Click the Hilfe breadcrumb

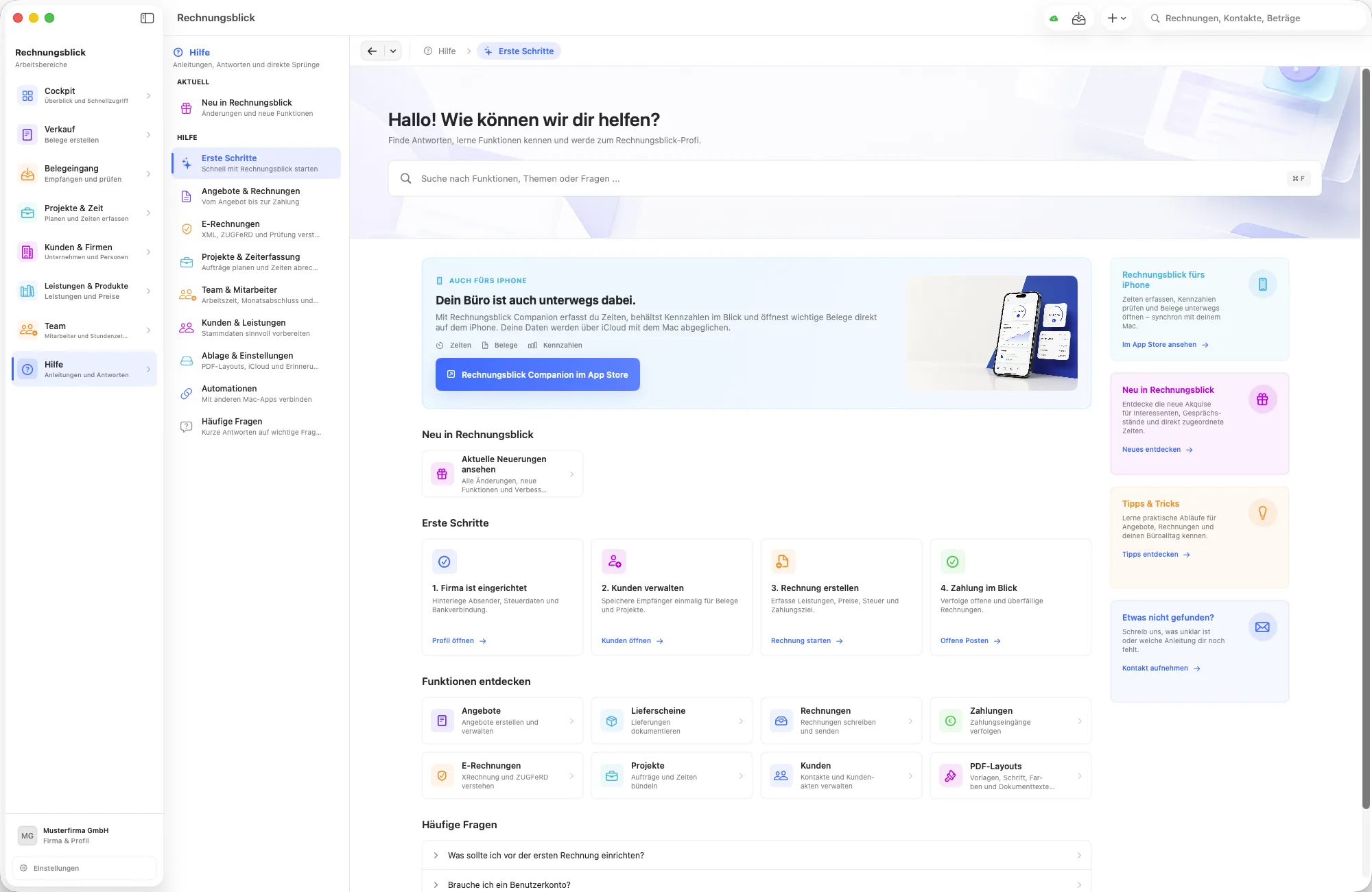coord(440,51)
